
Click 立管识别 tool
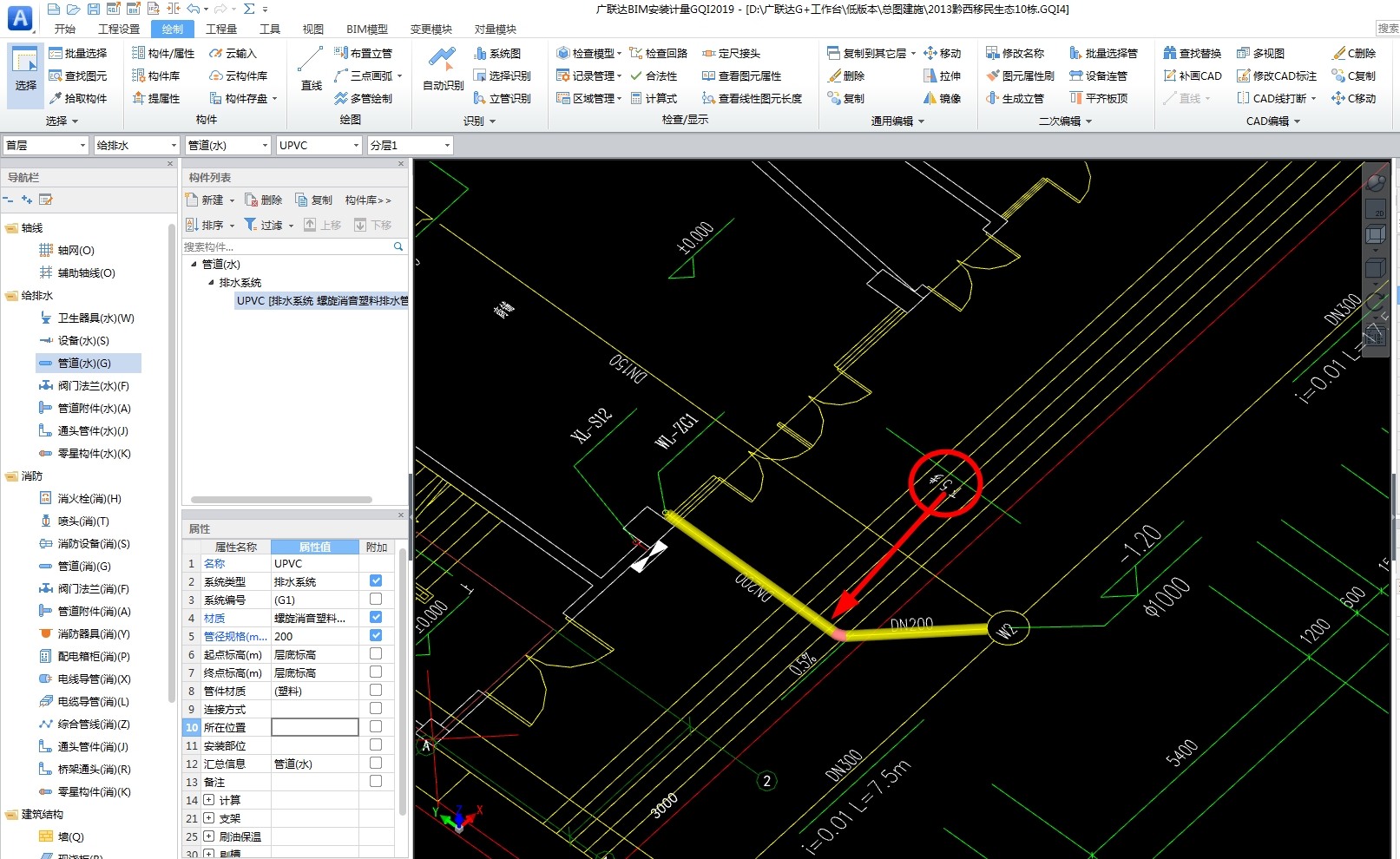503,98
